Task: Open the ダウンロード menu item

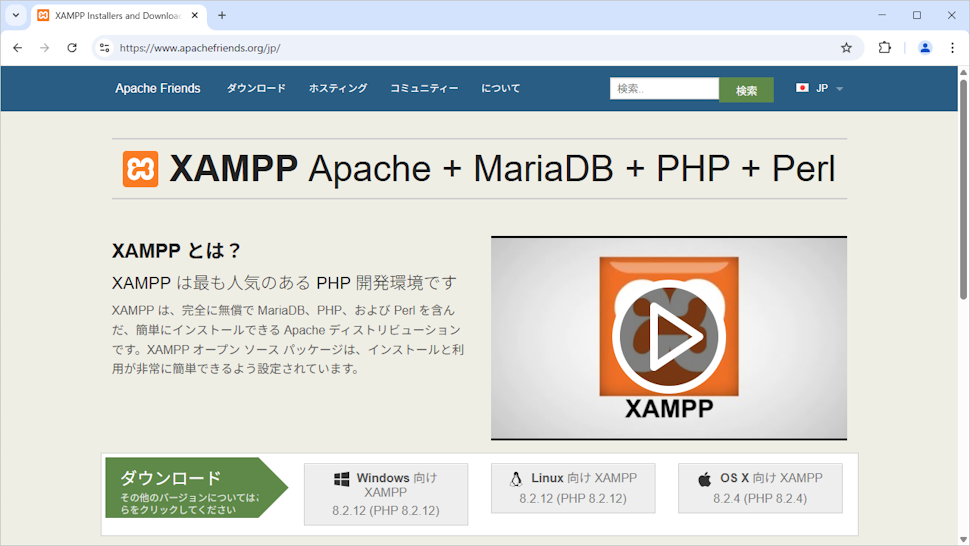Action: click(256, 88)
